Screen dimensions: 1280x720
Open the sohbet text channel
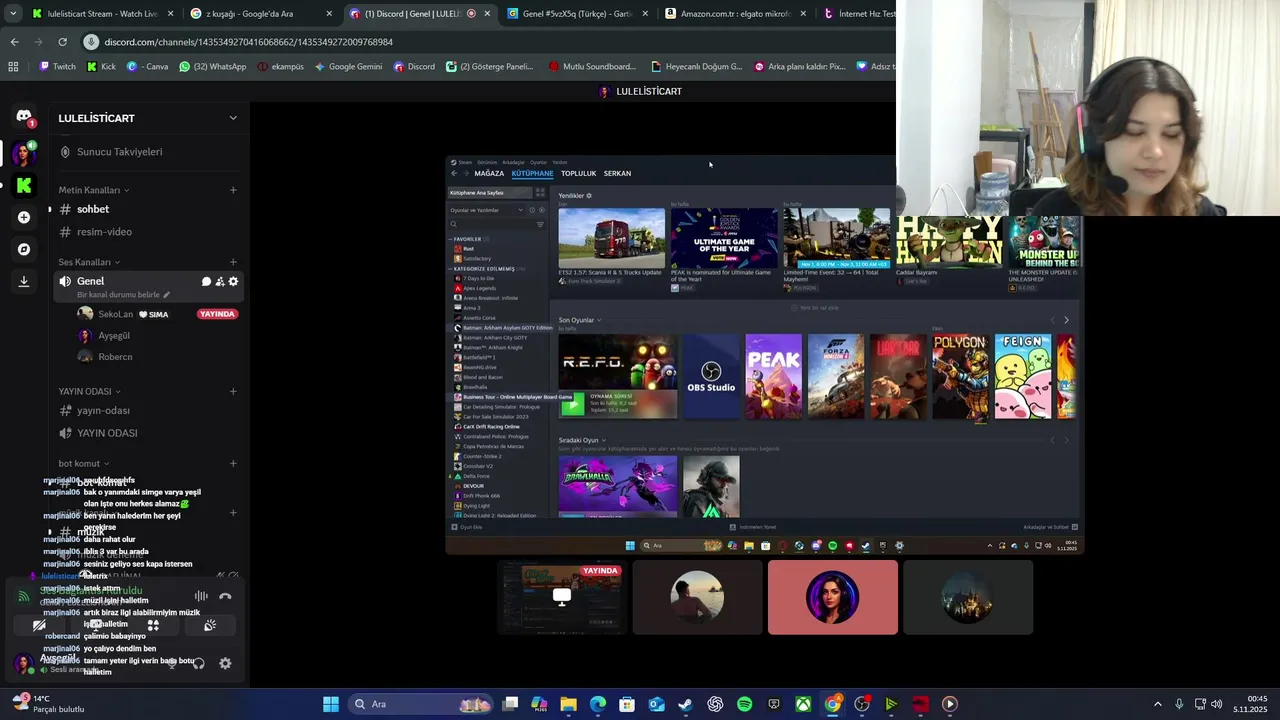point(147,209)
